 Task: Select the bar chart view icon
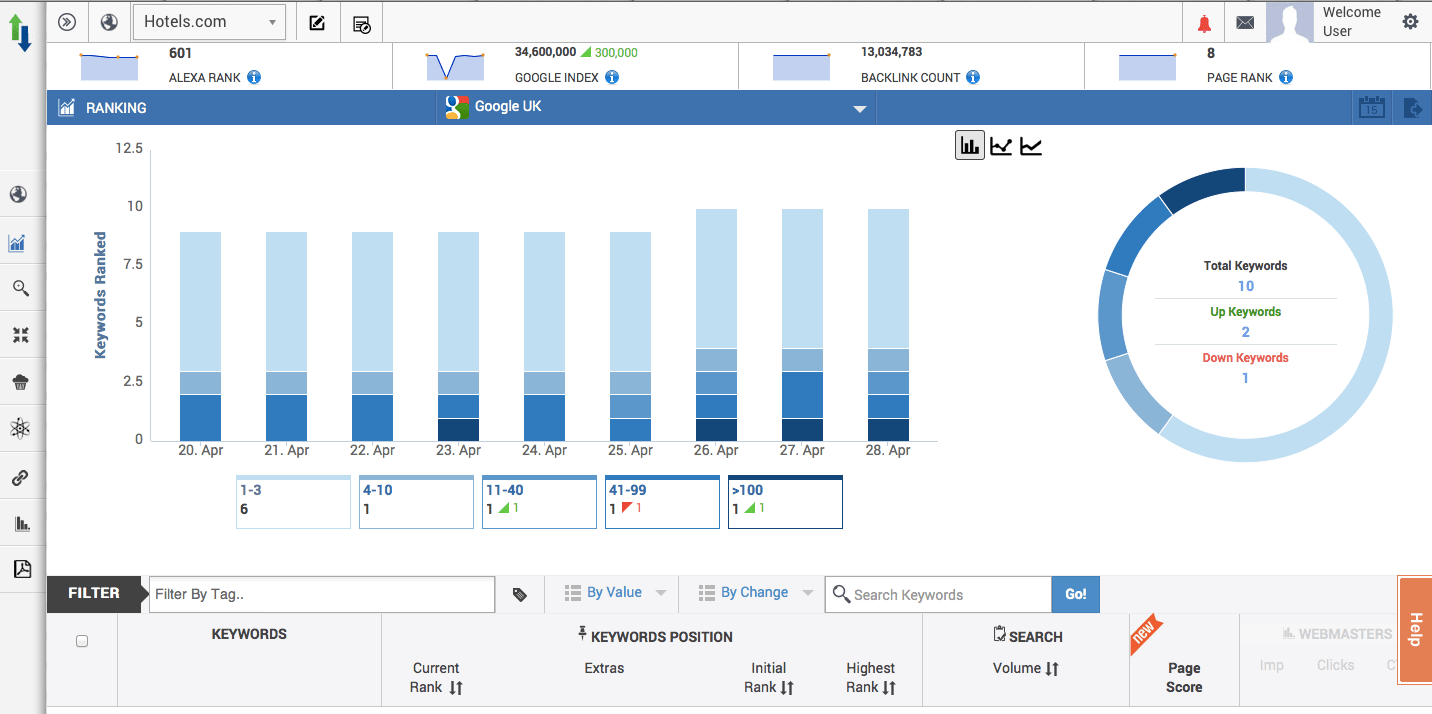(x=968, y=144)
